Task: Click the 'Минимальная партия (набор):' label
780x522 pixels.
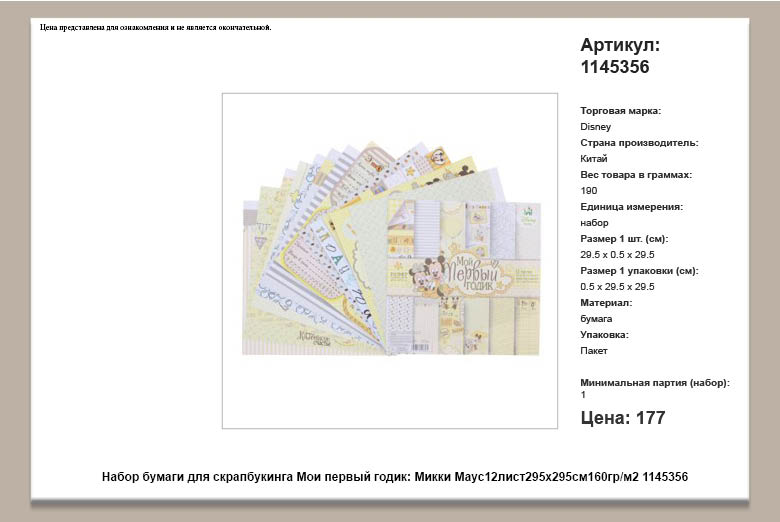Action: [x=655, y=383]
